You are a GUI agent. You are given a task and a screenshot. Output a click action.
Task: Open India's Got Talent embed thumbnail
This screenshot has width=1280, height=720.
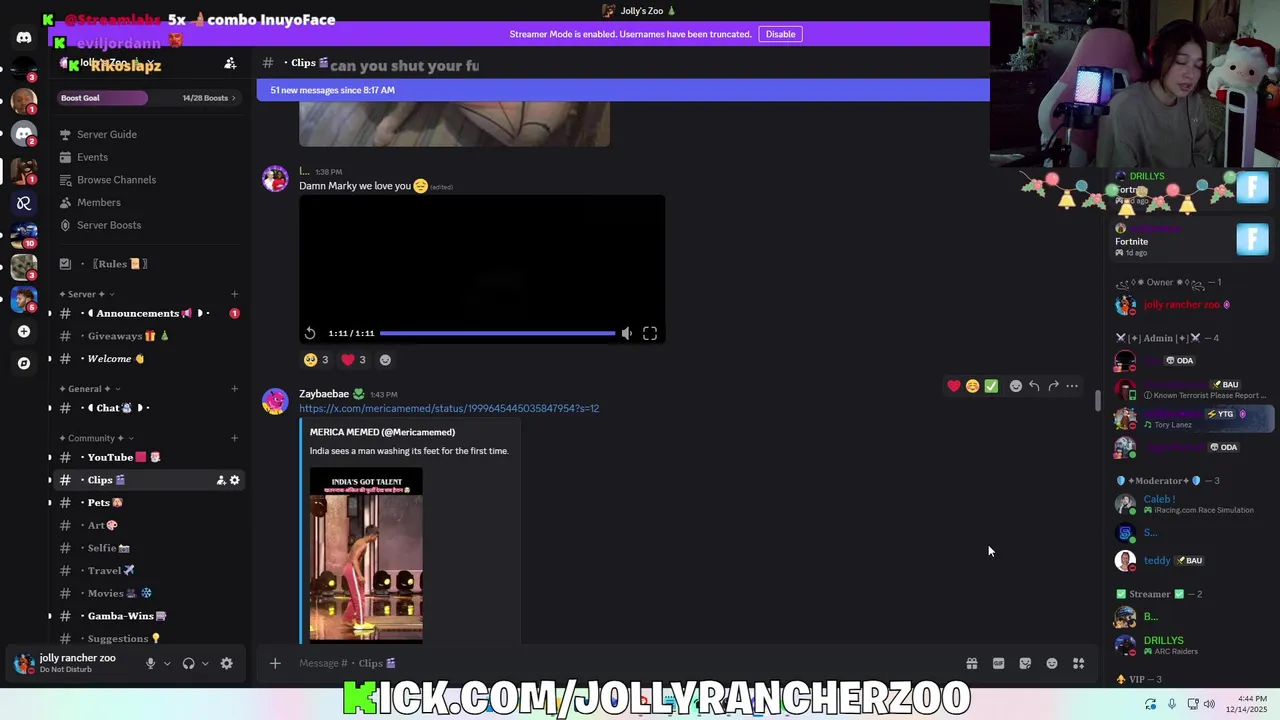(x=366, y=556)
